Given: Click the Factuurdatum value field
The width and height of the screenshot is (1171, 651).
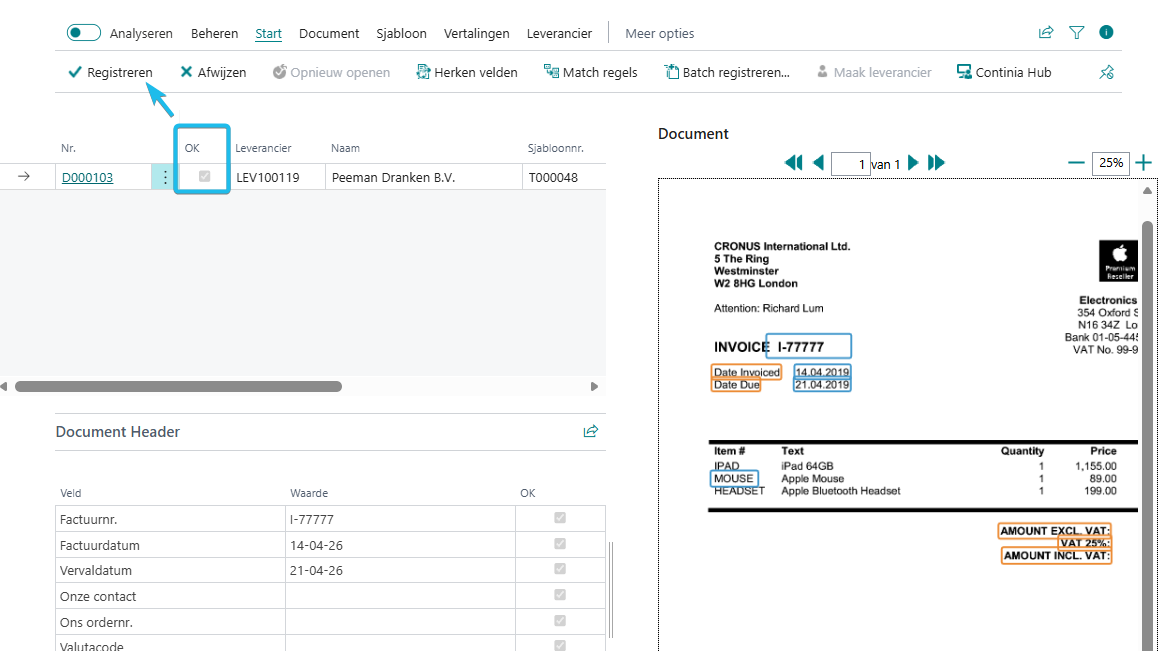Looking at the screenshot, I should click(x=400, y=546).
